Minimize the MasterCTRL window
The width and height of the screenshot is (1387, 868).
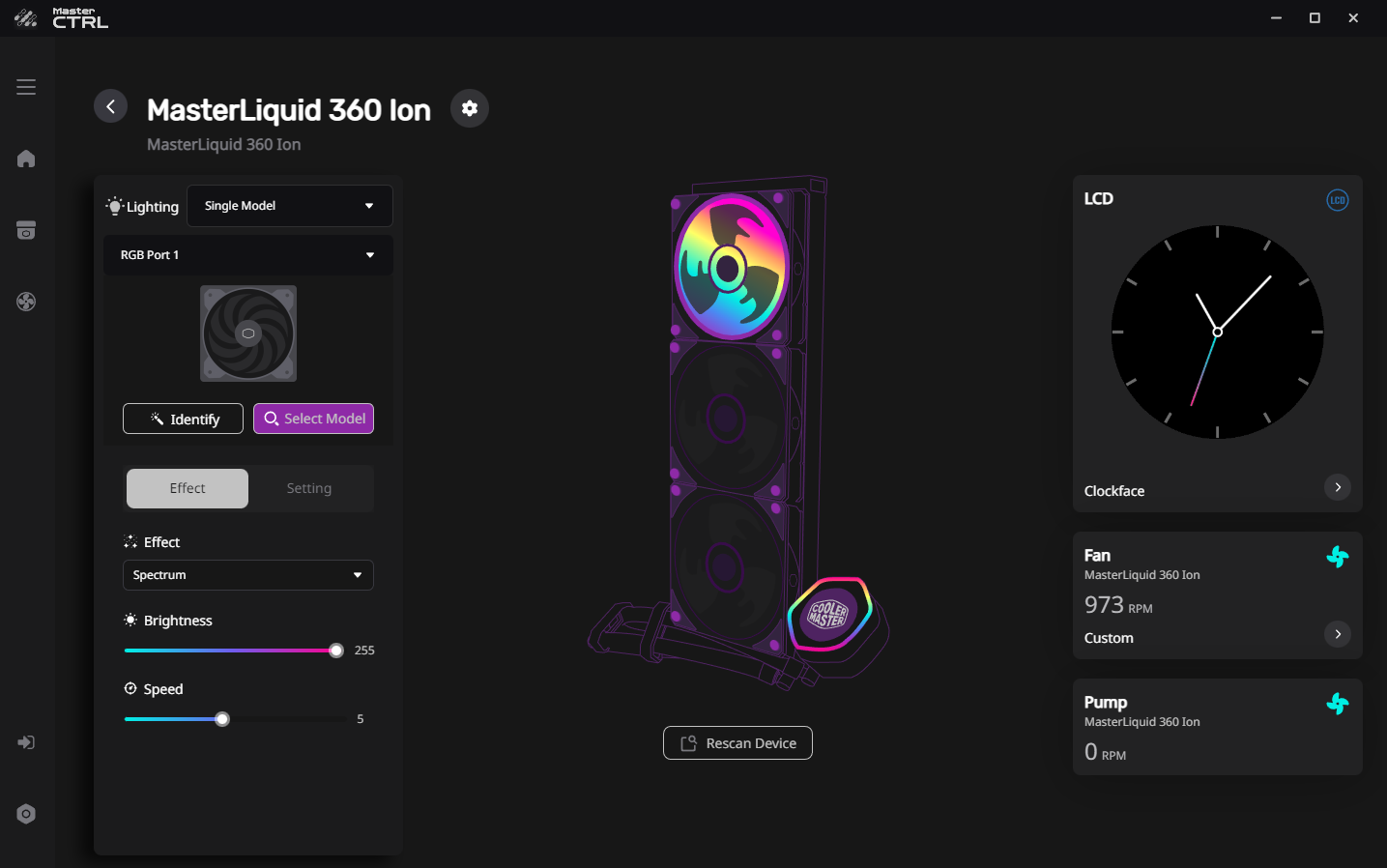click(x=1276, y=18)
